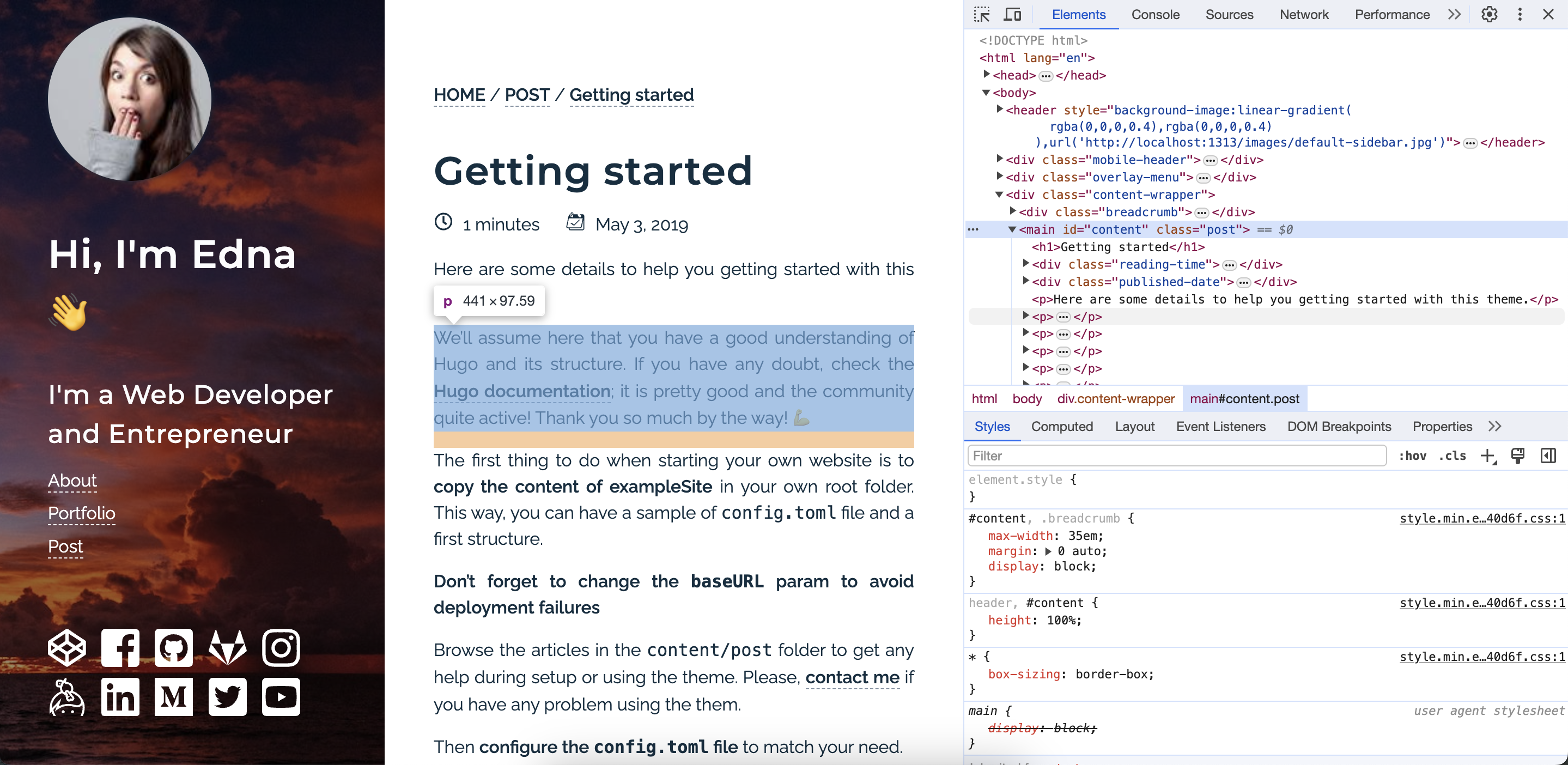Open the Event Listeners tab

click(1221, 427)
